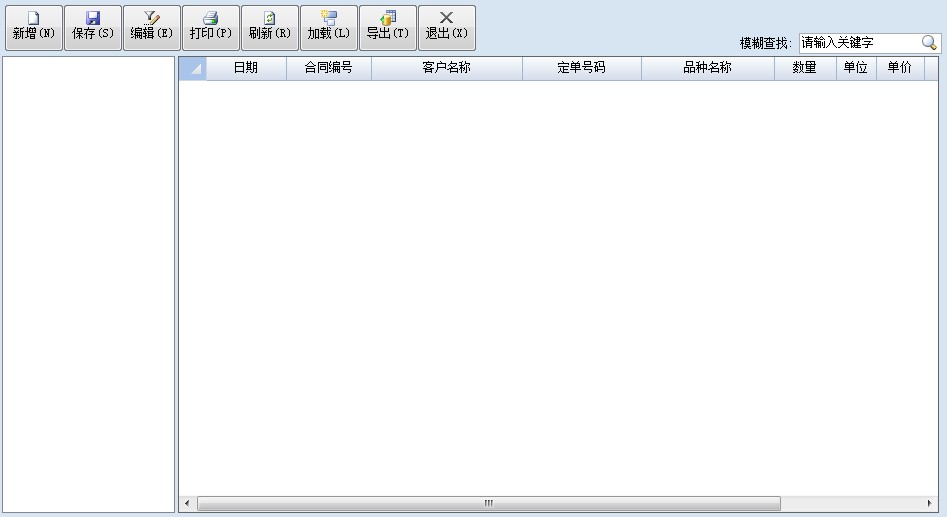Click the horizontal scrollbar left arrow
947x517 pixels.
(x=187, y=503)
